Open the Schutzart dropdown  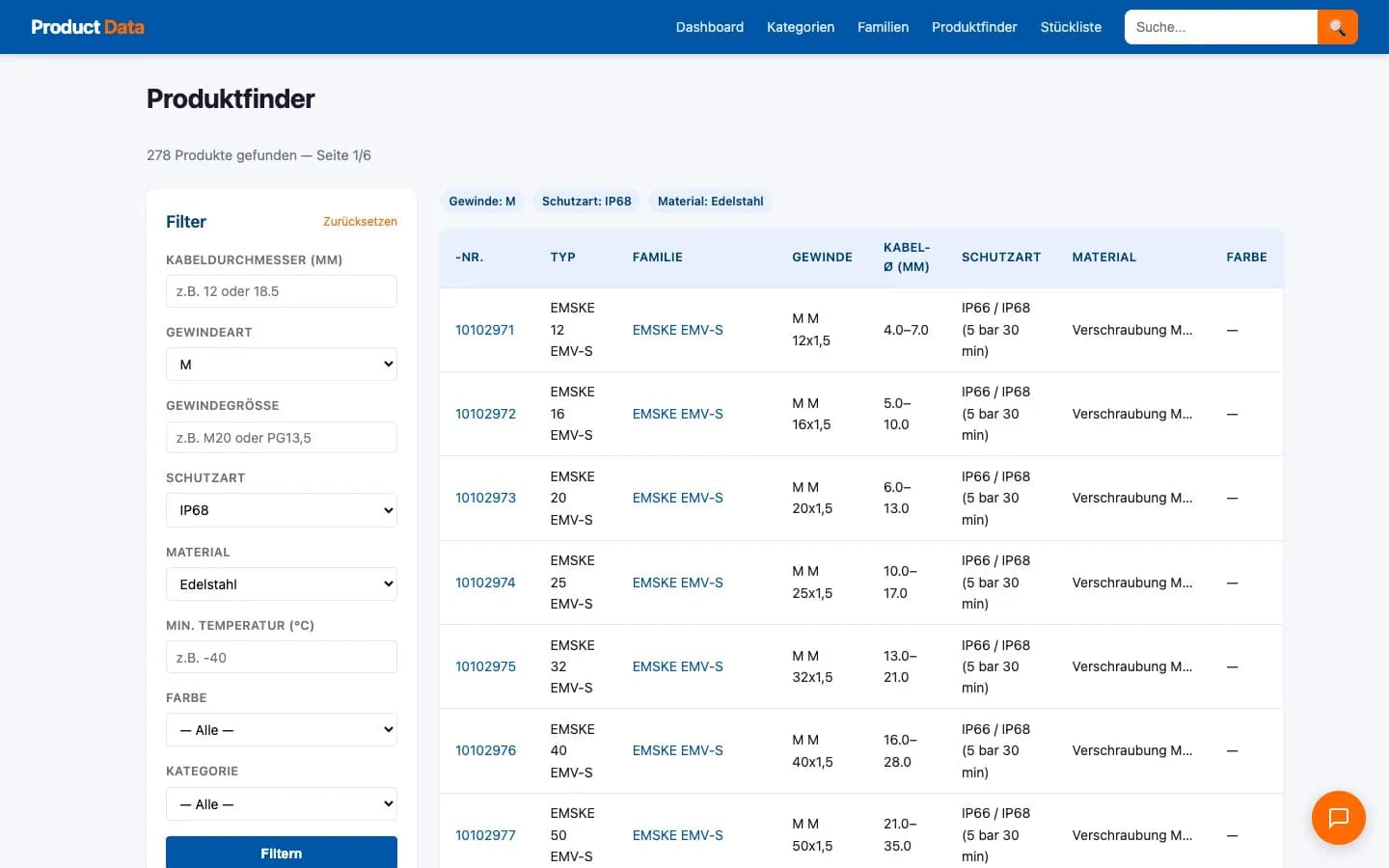pos(281,510)
